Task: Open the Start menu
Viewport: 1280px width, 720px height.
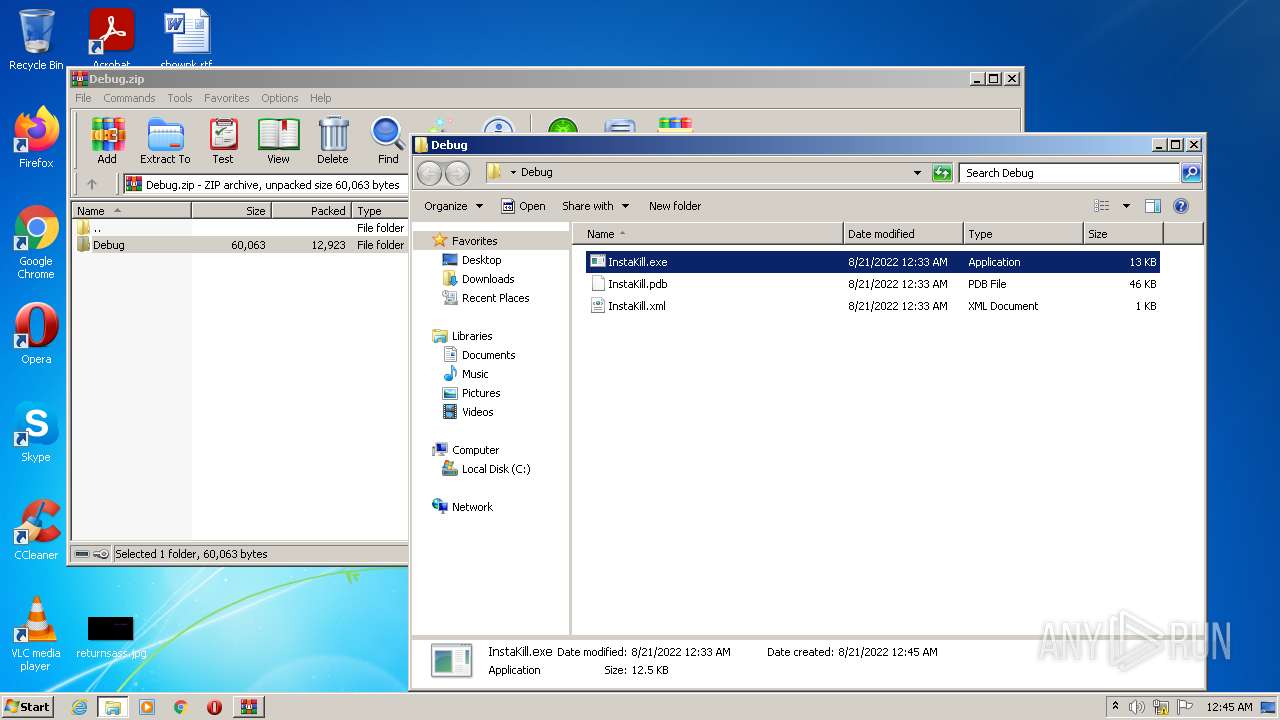Action: pos(27,707)
